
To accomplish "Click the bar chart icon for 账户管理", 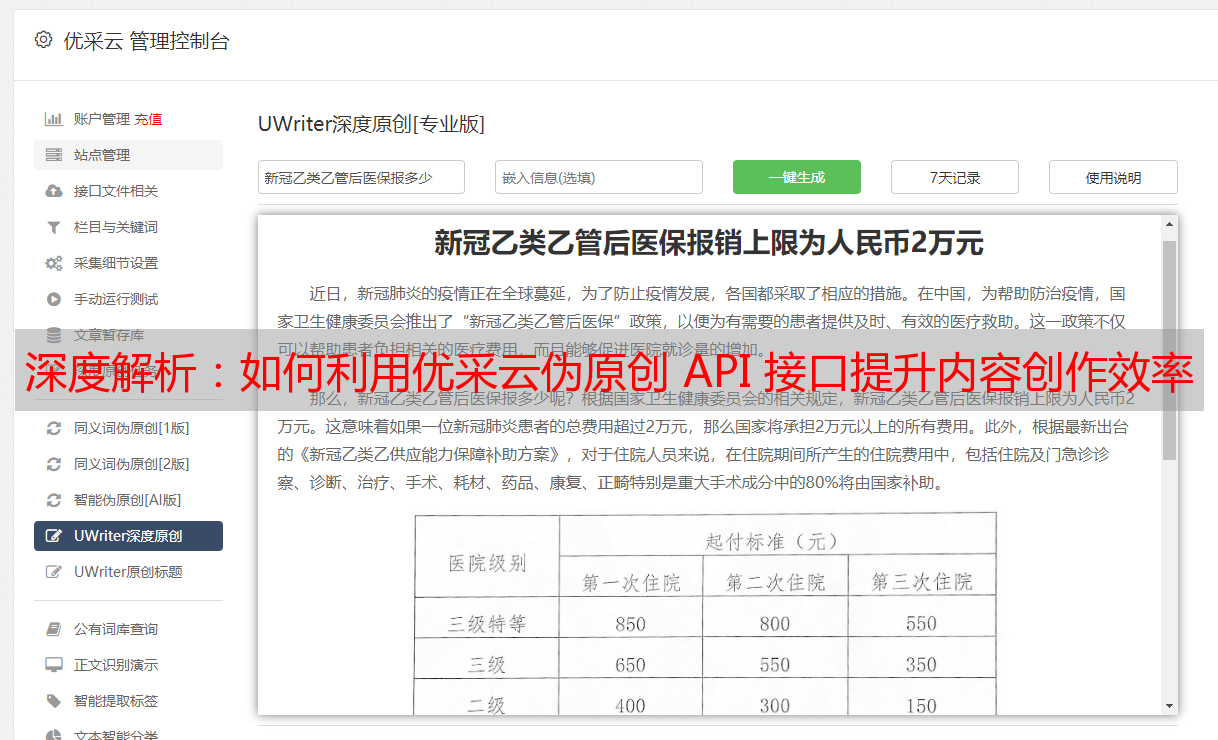I will point(54,119).
